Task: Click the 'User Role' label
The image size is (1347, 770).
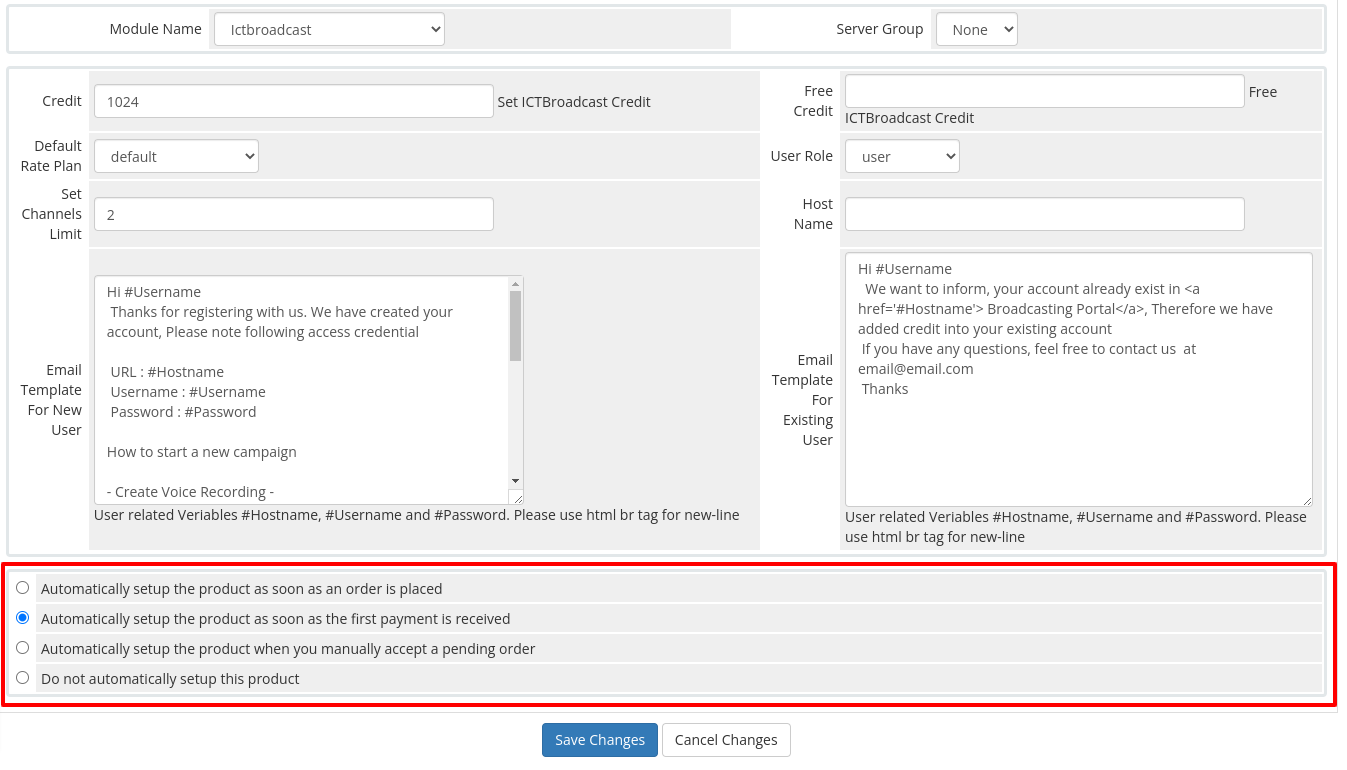Action: [x=802, y=156]
